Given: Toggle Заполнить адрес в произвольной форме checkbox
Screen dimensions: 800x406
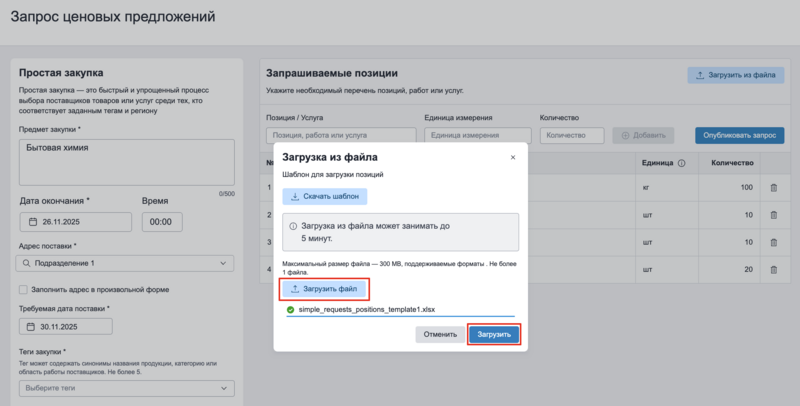Looking at the screenshot, I should point(23,290).
